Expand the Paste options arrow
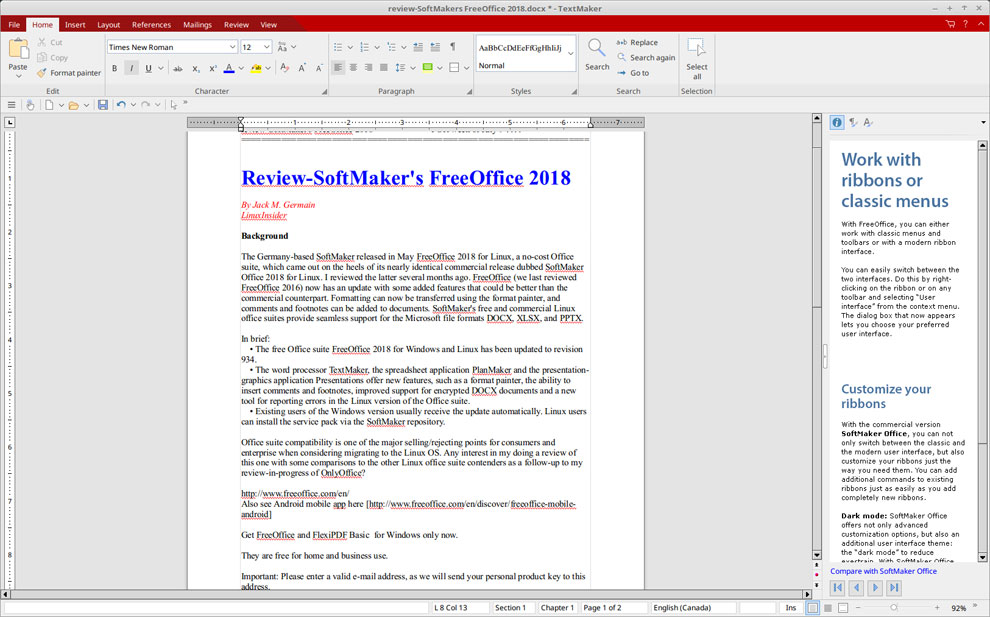 (18, 76)
